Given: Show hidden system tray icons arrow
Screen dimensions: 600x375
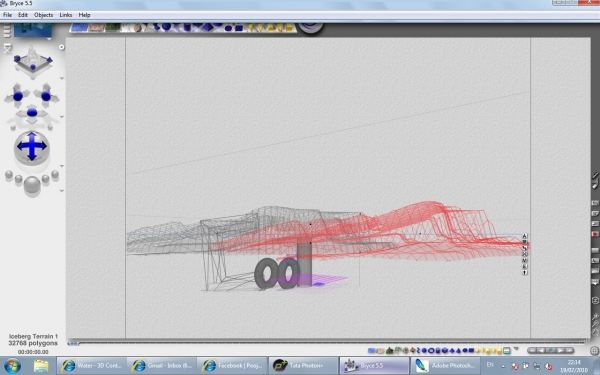Looking at the screenshot, I should click(503, 366).
